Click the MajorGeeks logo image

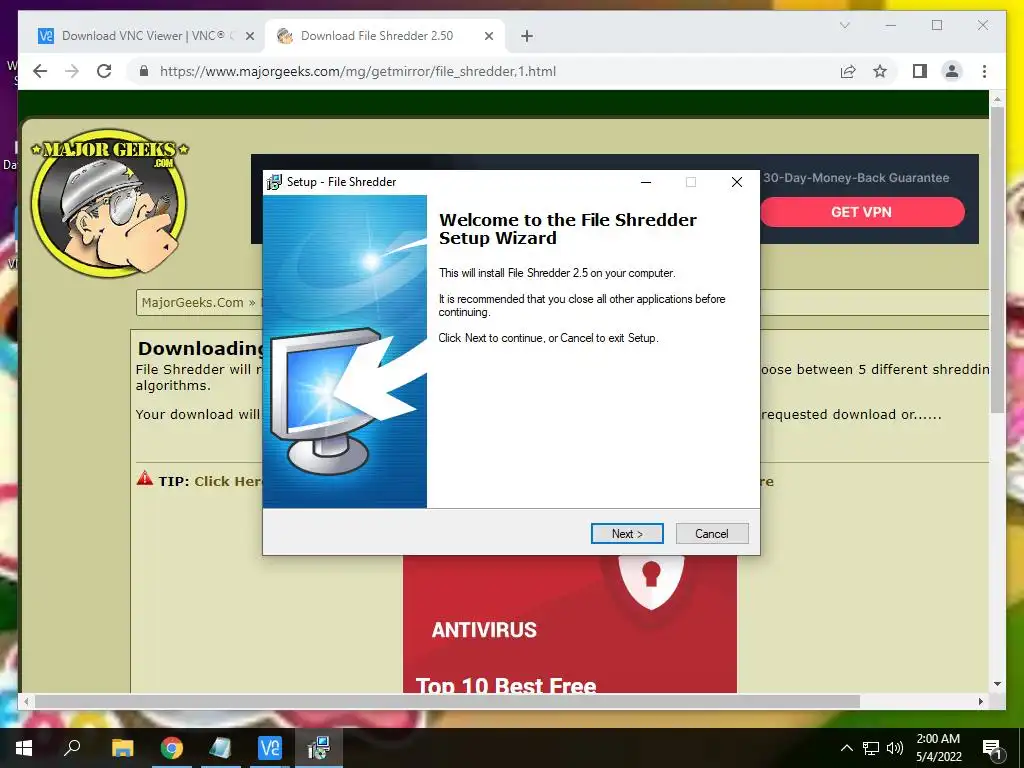point(110,202)
